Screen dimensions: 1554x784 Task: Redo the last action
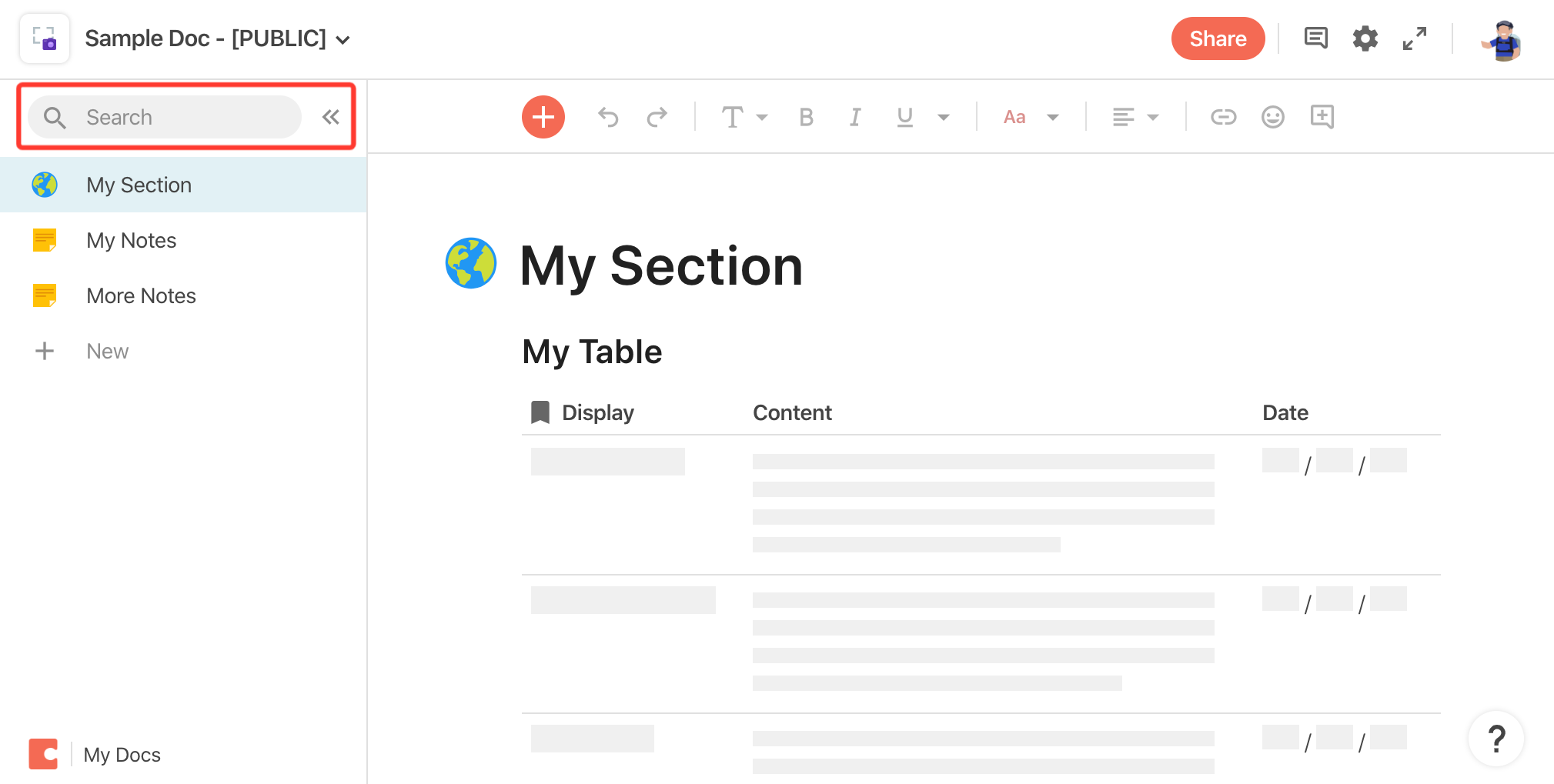click(657, 117)
